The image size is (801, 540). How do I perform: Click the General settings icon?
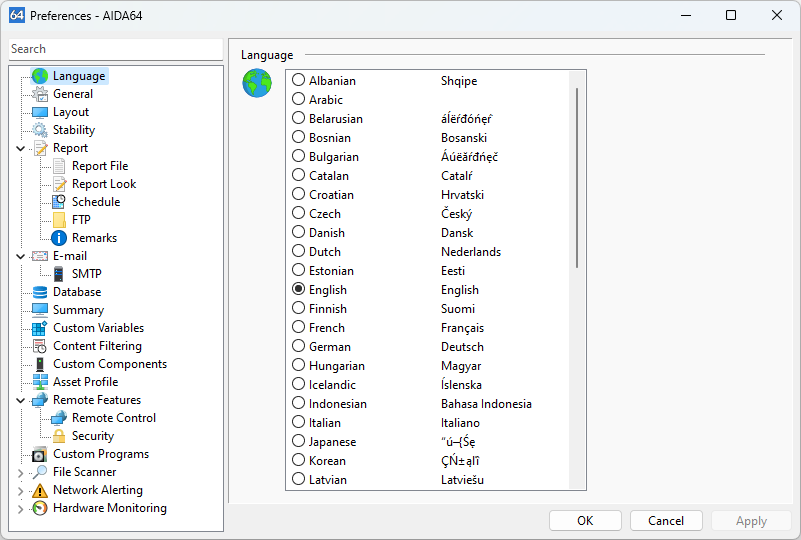(x=40, y=94)
